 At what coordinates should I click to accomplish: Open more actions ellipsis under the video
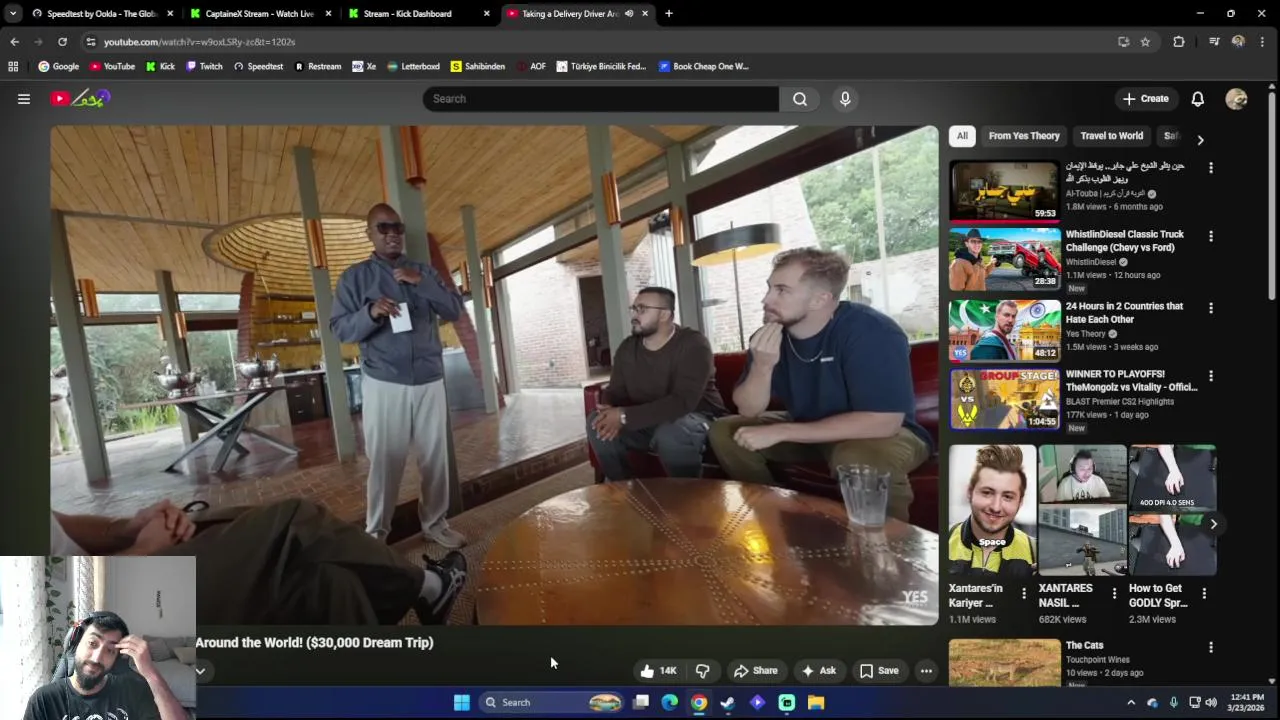pyautogui.click(x=927, y=671)
